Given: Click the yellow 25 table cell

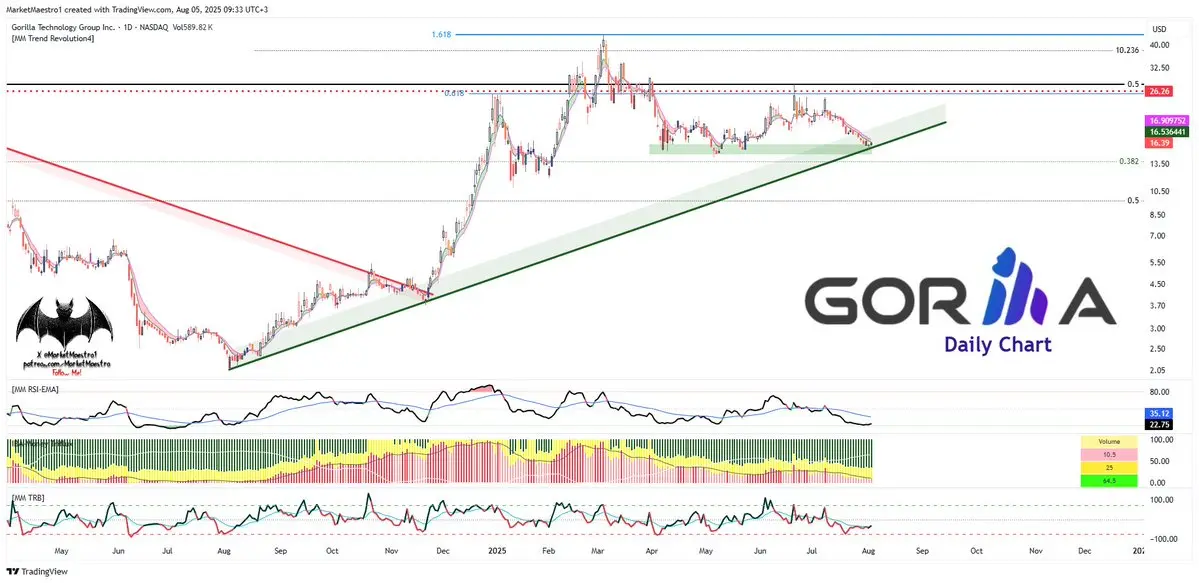Looking at the screenshot, I should click(x=1109, y=467).
